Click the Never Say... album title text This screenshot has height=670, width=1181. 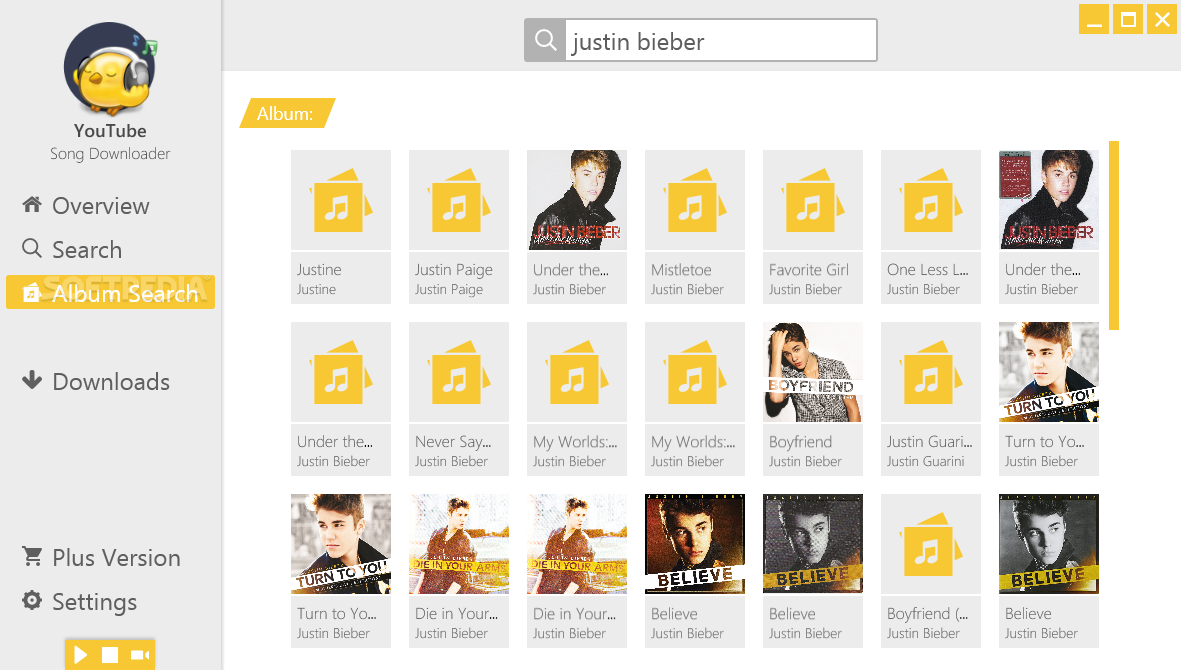point(453,442)
